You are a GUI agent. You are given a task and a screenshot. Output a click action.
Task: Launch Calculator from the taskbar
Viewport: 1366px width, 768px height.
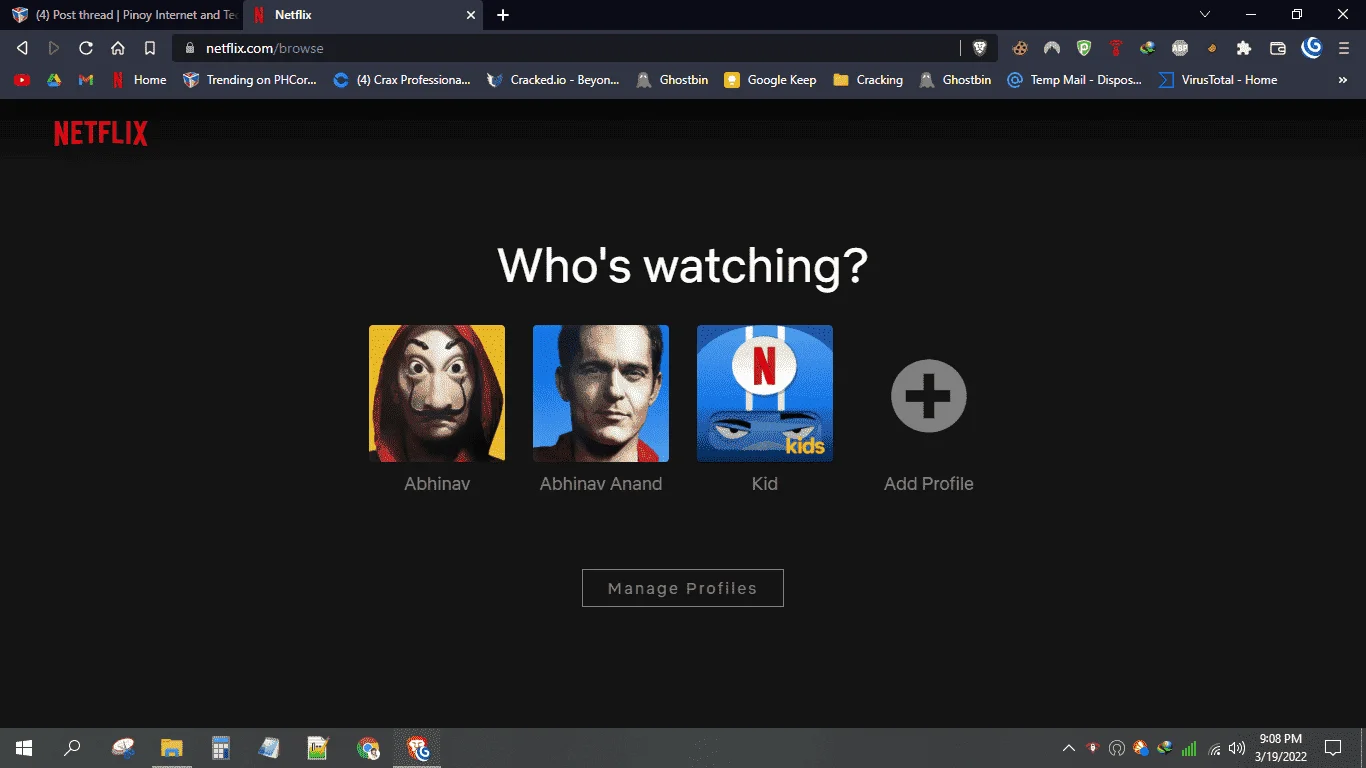221,748
